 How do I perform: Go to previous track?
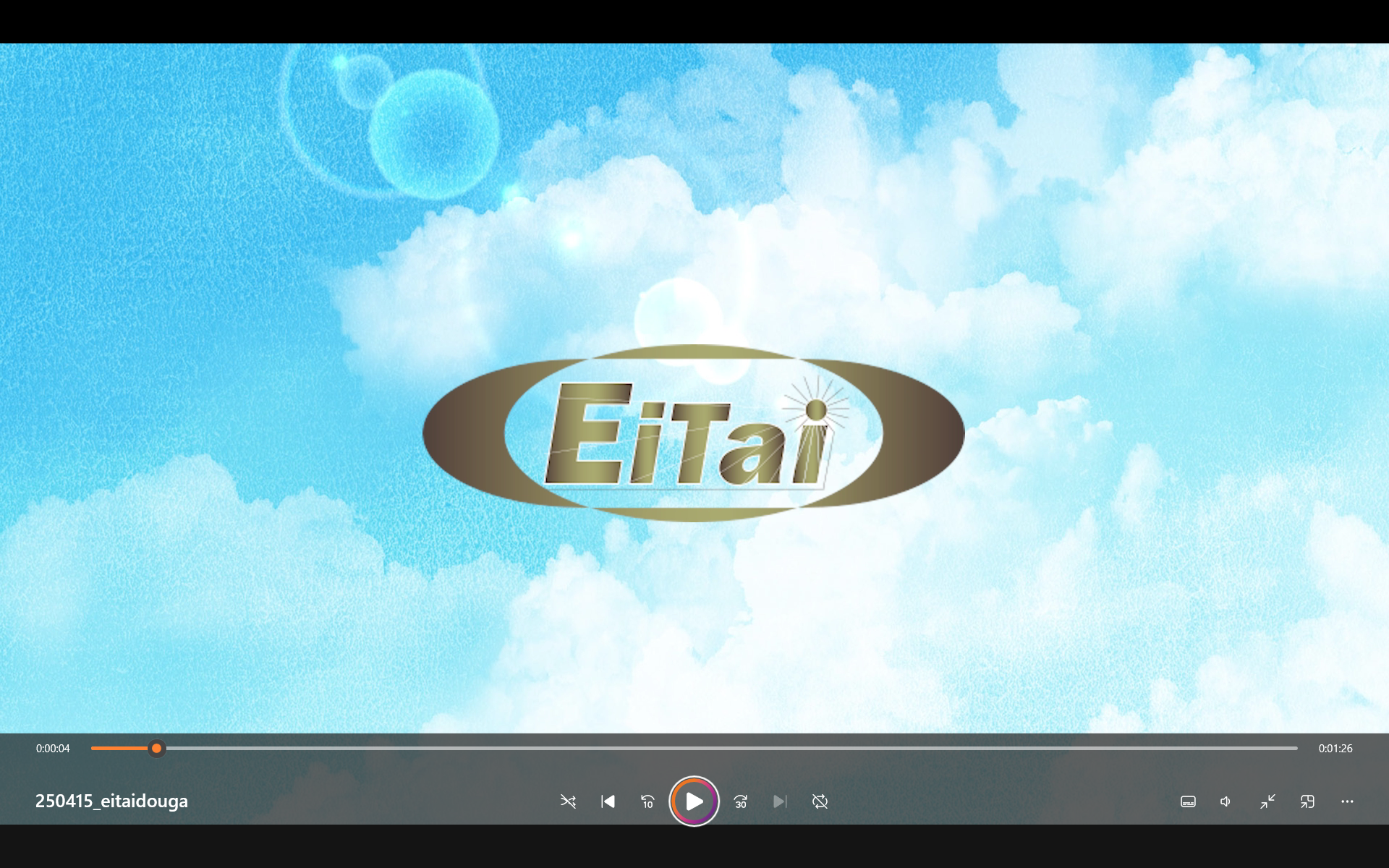point(608,801)
